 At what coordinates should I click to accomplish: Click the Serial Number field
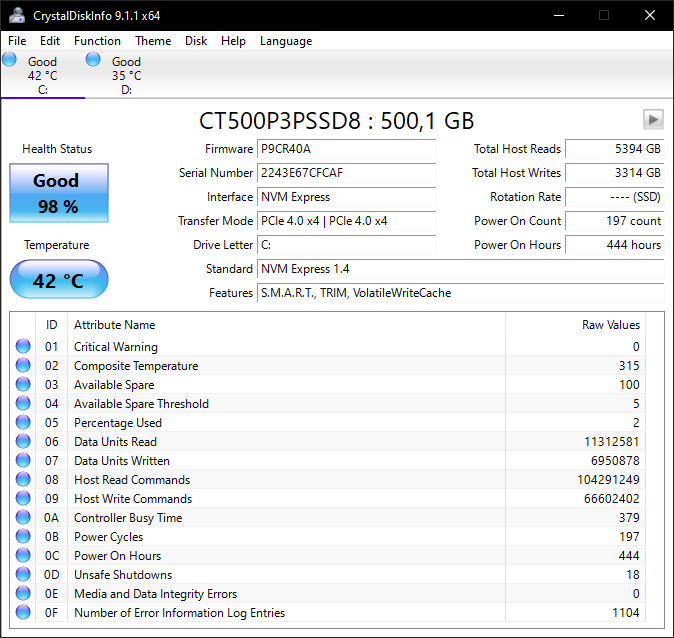pyautogui.click(x=346, y=173)
